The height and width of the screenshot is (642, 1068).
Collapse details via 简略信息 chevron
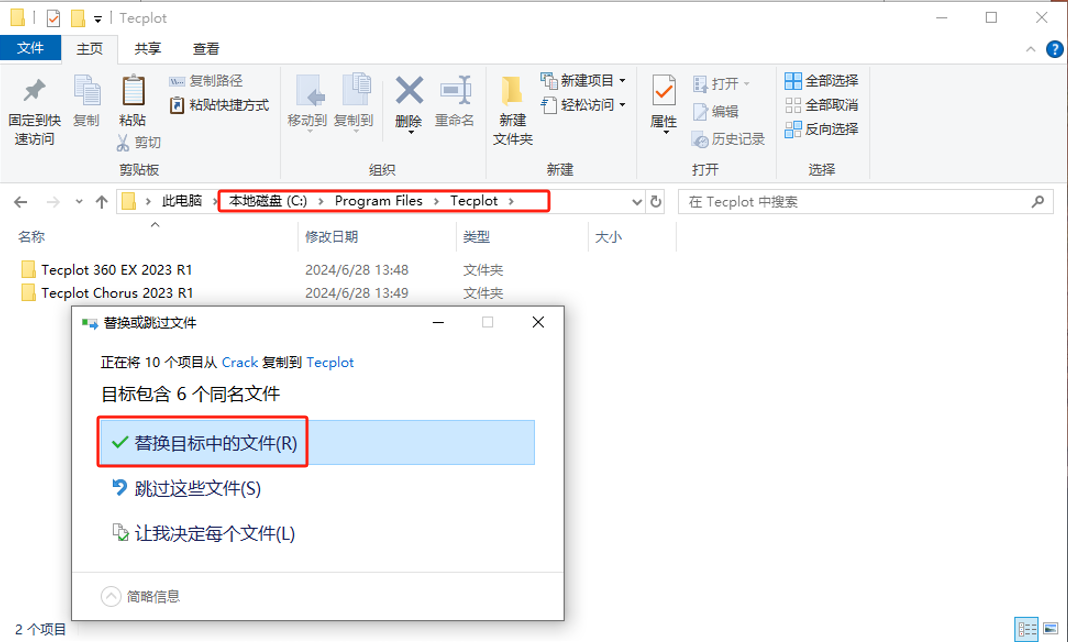click(x=111, y=596)
